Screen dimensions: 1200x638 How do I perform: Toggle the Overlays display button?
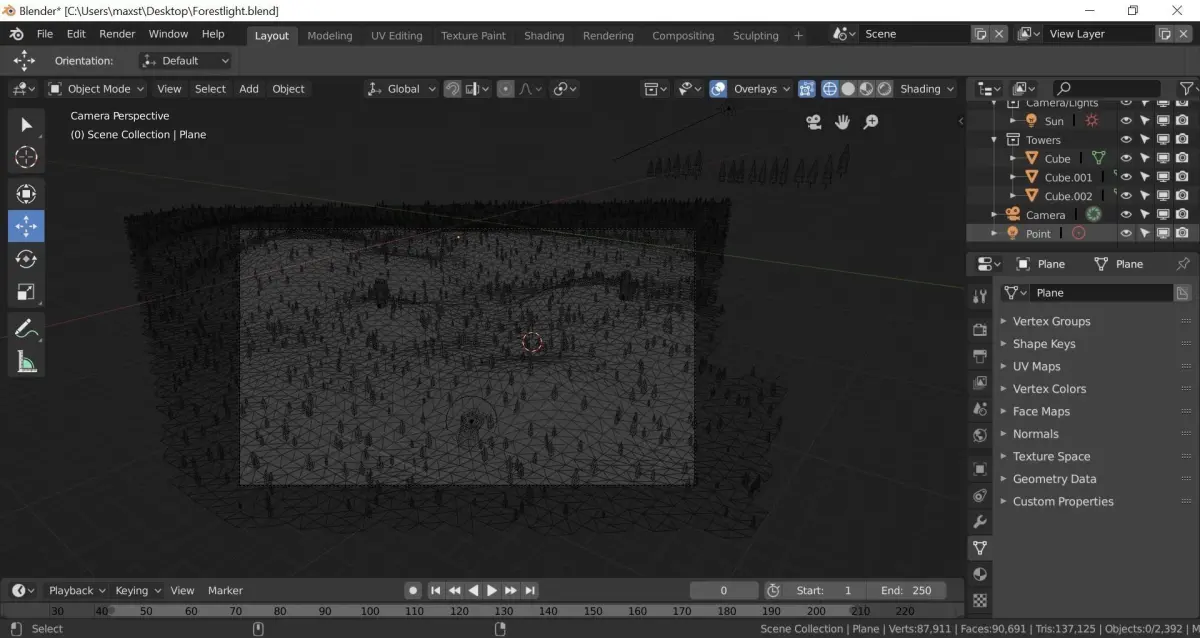coord(718,89)
